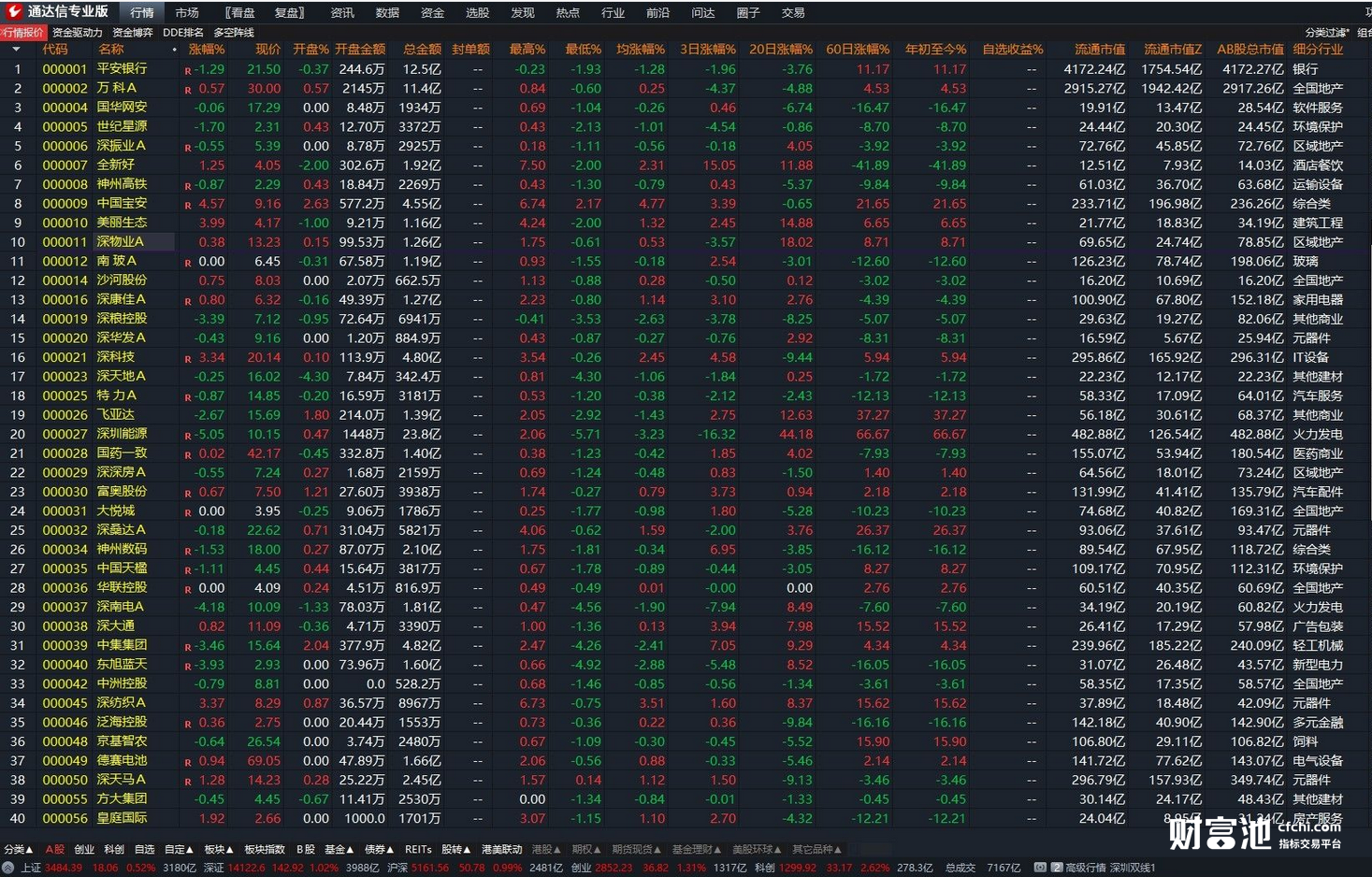Sort by the 总金额 column header
Image resolution: width=1372 pixels, height=877 pixels.
[422, 50]
